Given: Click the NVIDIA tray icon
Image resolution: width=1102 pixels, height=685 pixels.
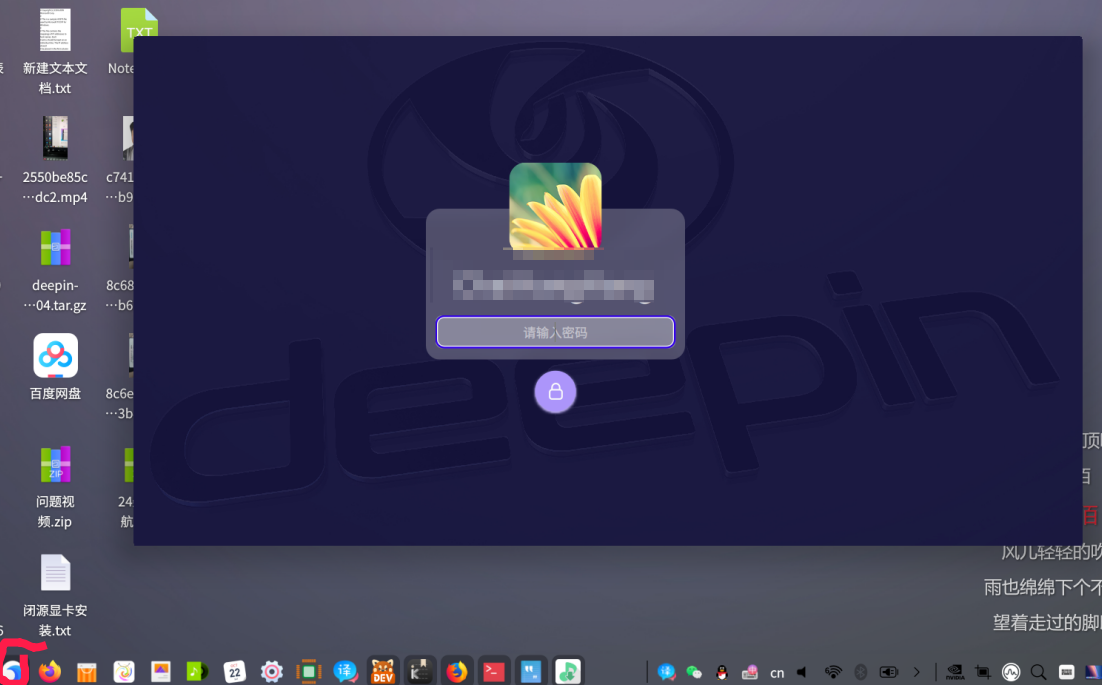Looking at the screenshot, I should coord(955,672).
